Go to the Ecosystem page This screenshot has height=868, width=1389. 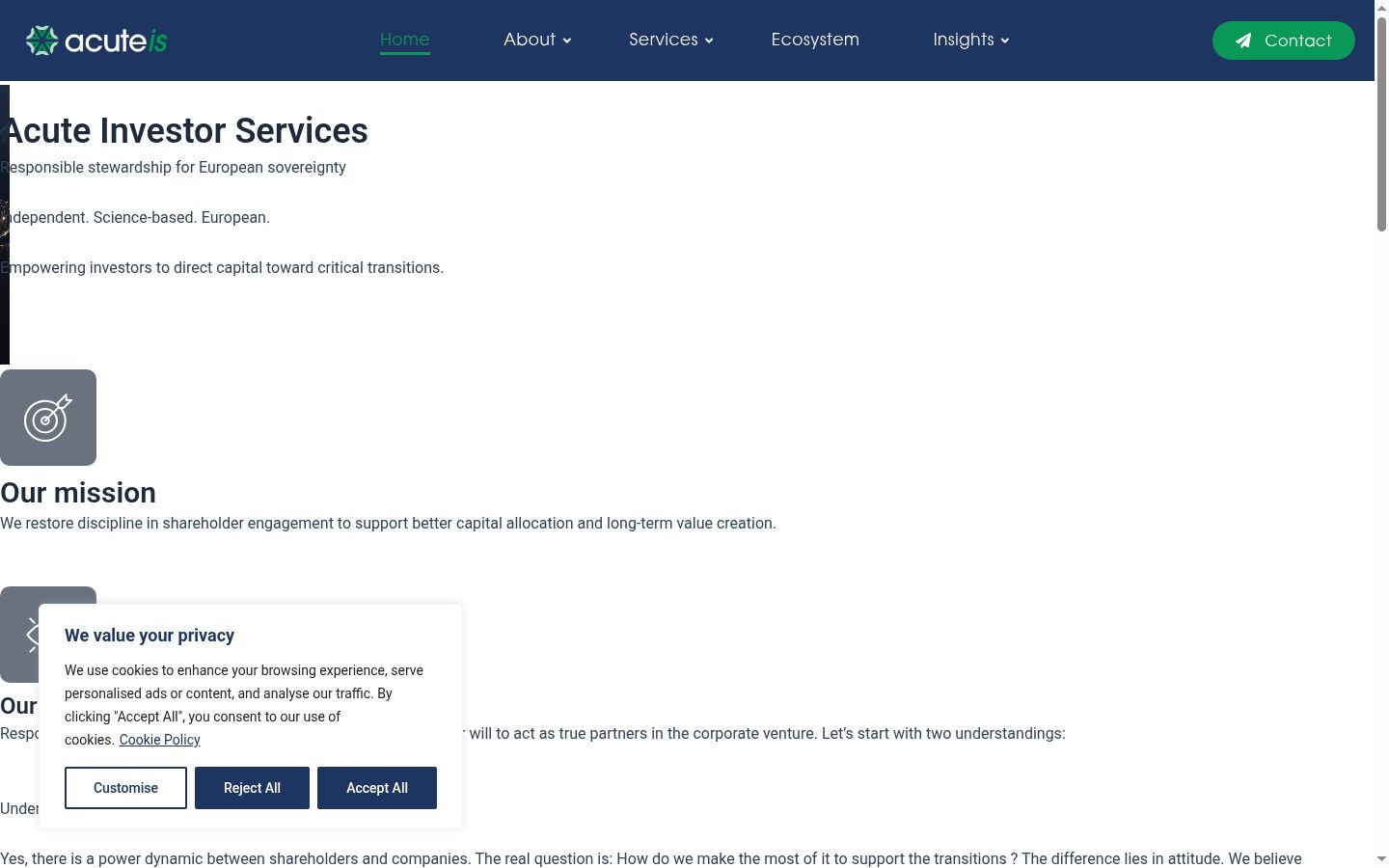click(815, 40)
